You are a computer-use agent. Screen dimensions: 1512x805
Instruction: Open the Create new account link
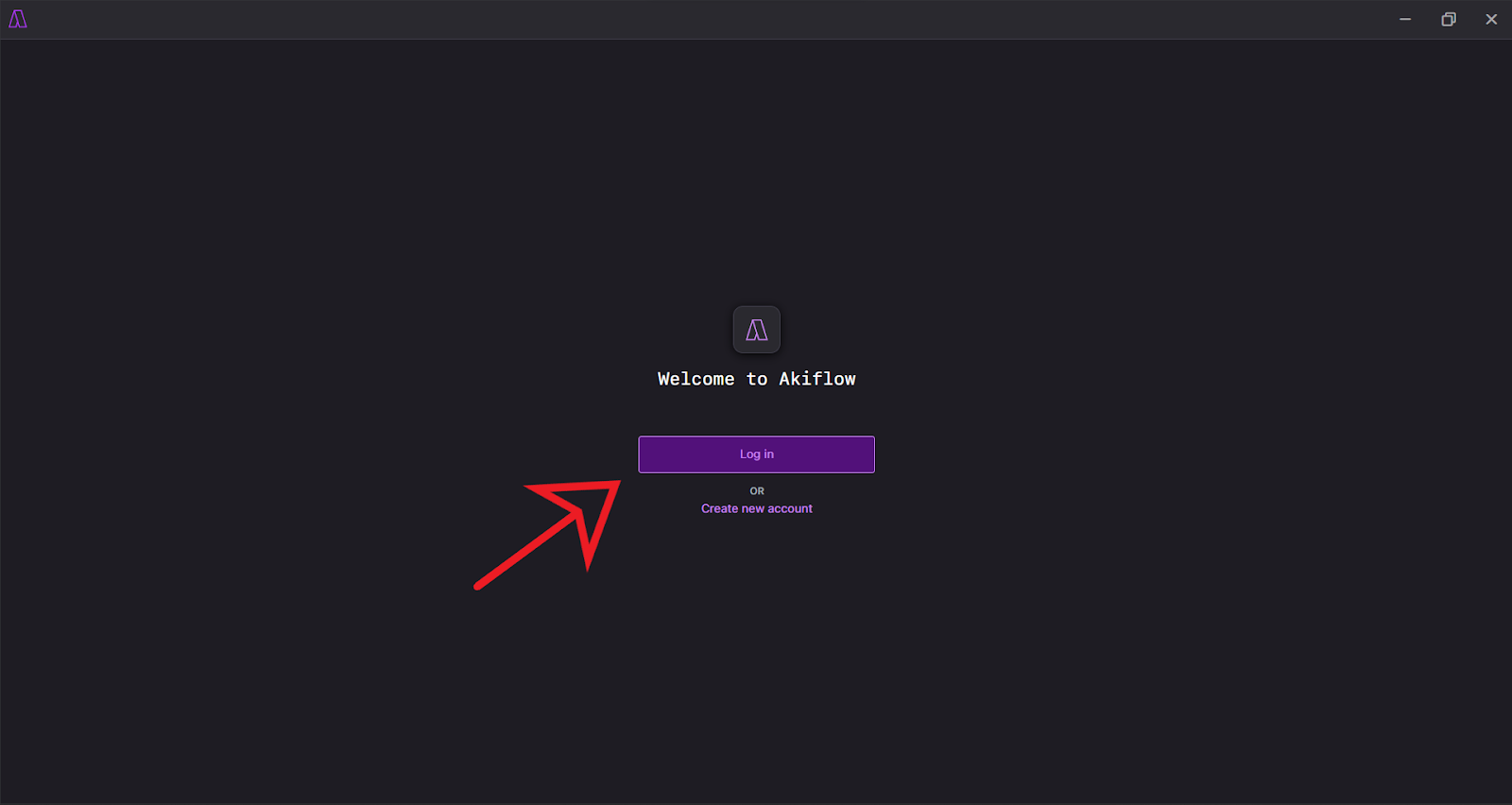(757, 508)
